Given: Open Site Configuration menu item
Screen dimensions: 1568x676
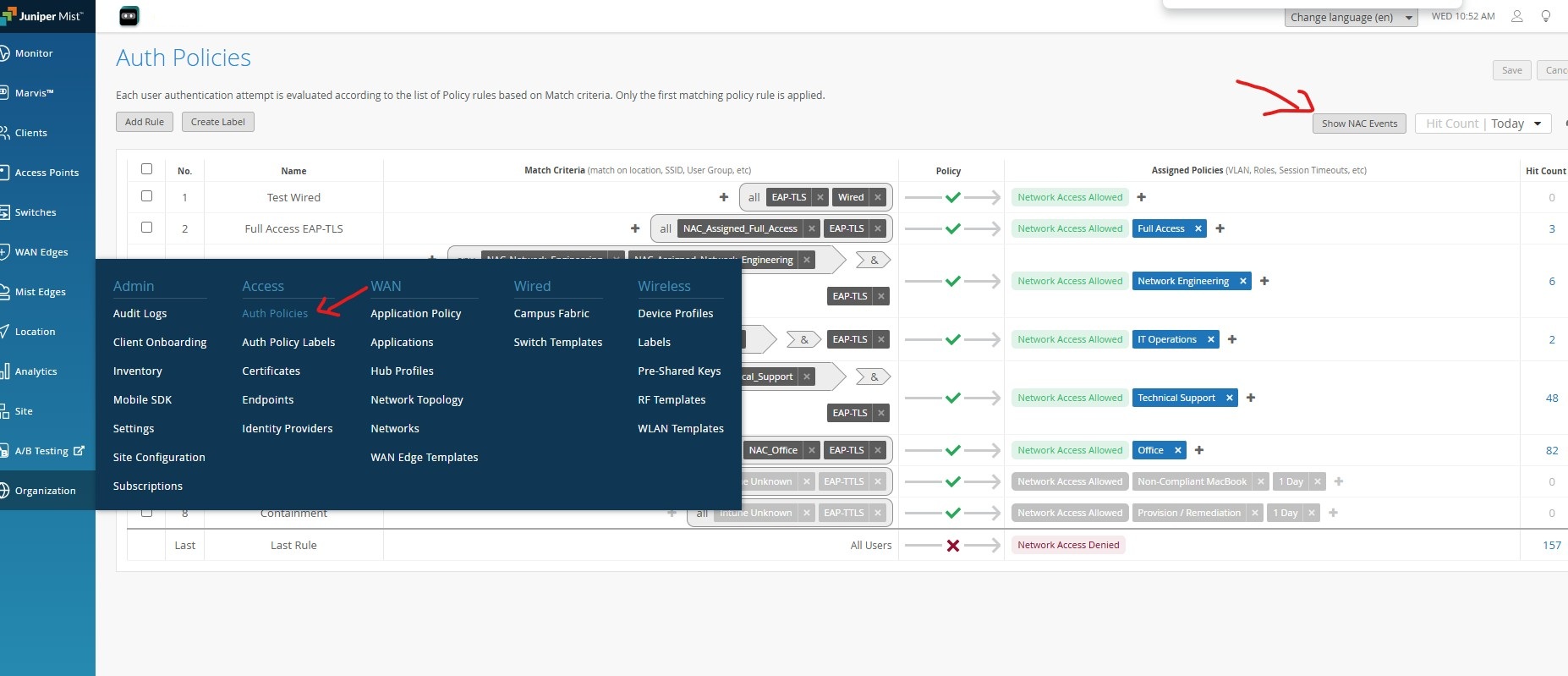Looking at the screenshot, I should (x=159, y=457).
